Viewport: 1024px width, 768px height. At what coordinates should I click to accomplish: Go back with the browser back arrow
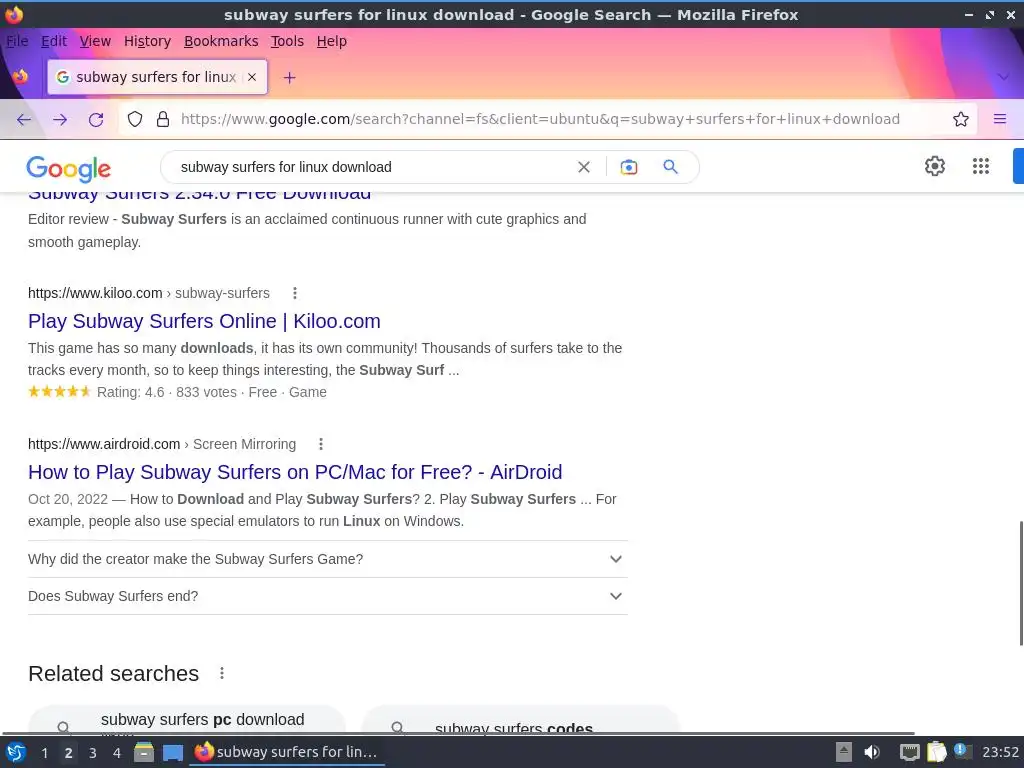pyautogui.click(x=24, y=119)
